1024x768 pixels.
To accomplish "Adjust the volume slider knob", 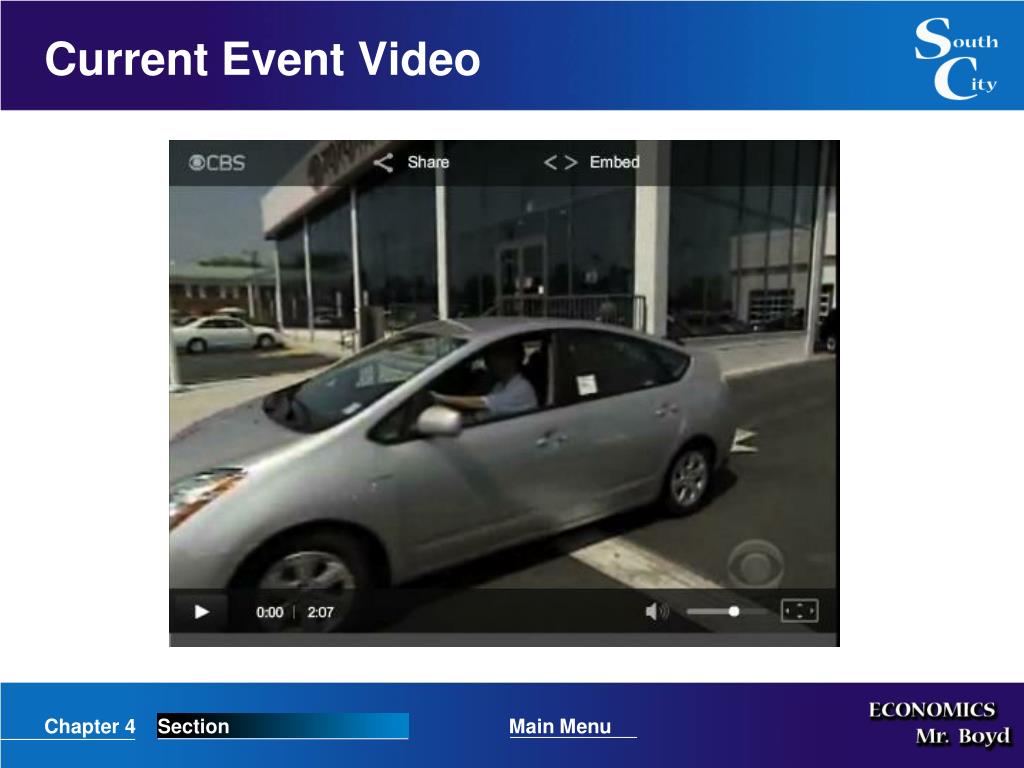I will tap(733, 611).
